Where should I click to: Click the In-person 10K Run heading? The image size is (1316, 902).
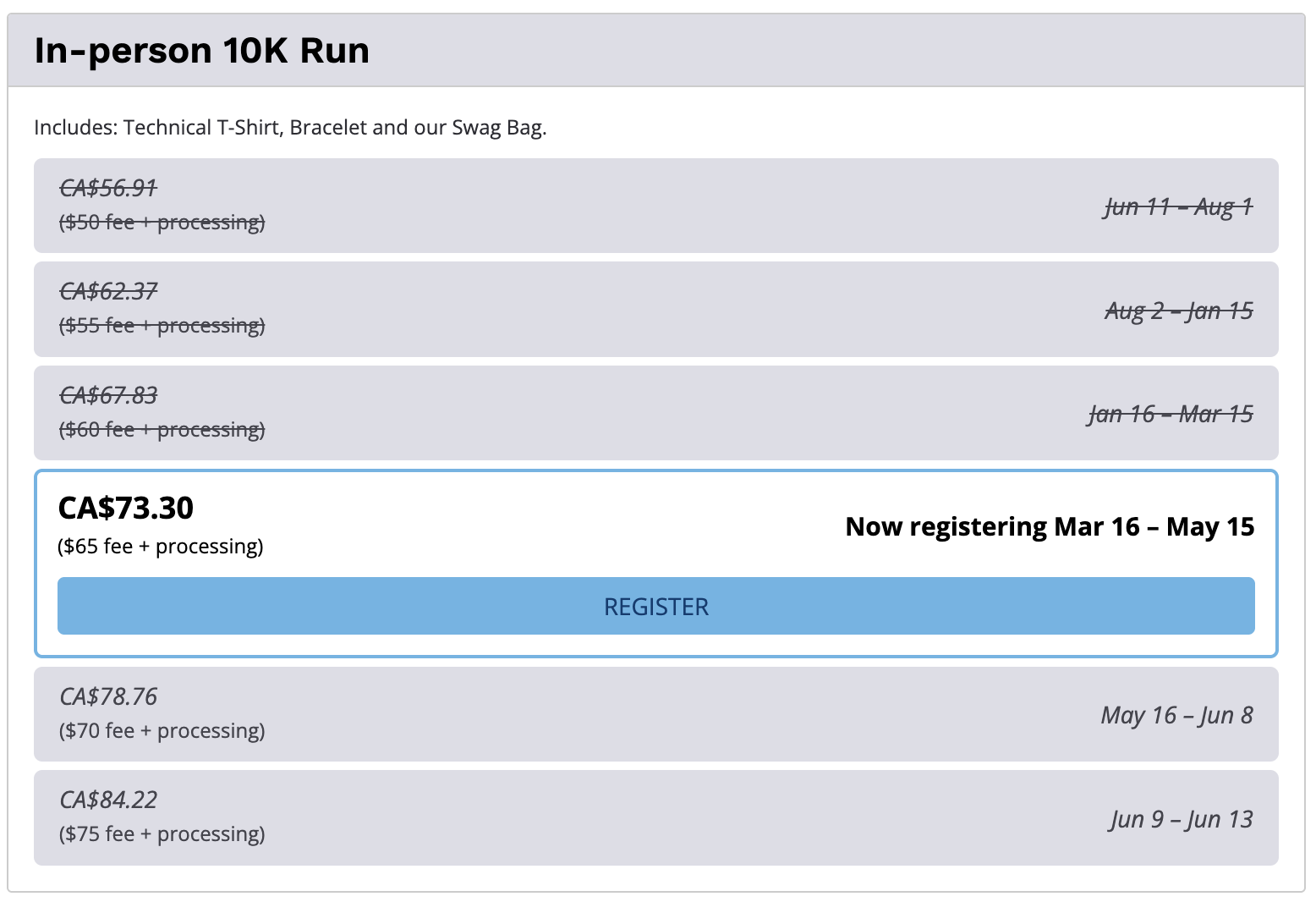click(x=201, y=51)
